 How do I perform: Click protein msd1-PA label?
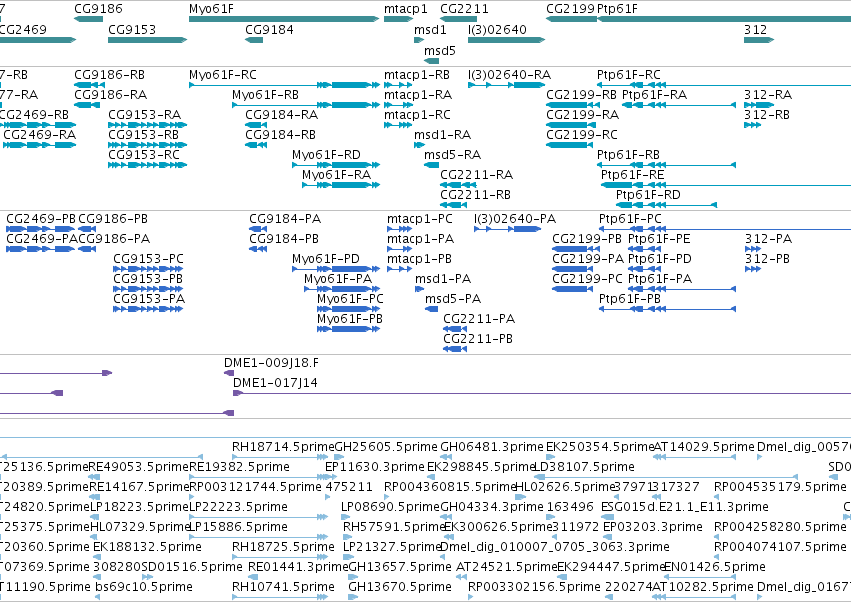tap(443, 278)
